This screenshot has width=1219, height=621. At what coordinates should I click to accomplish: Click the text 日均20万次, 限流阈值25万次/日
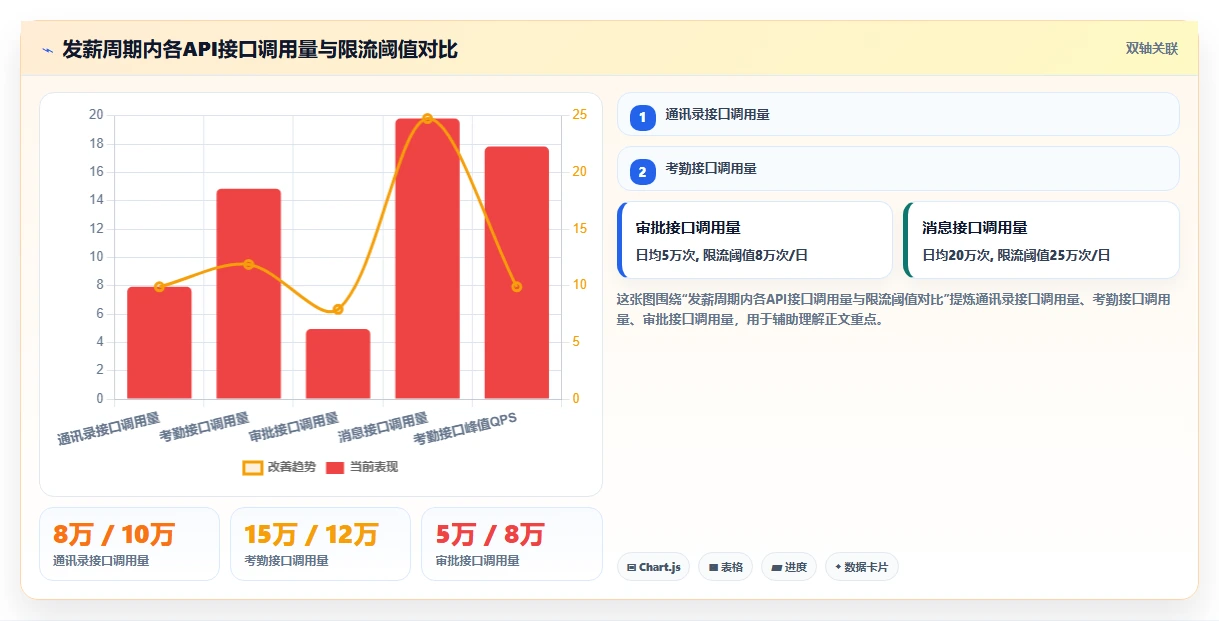(1016, 255)
